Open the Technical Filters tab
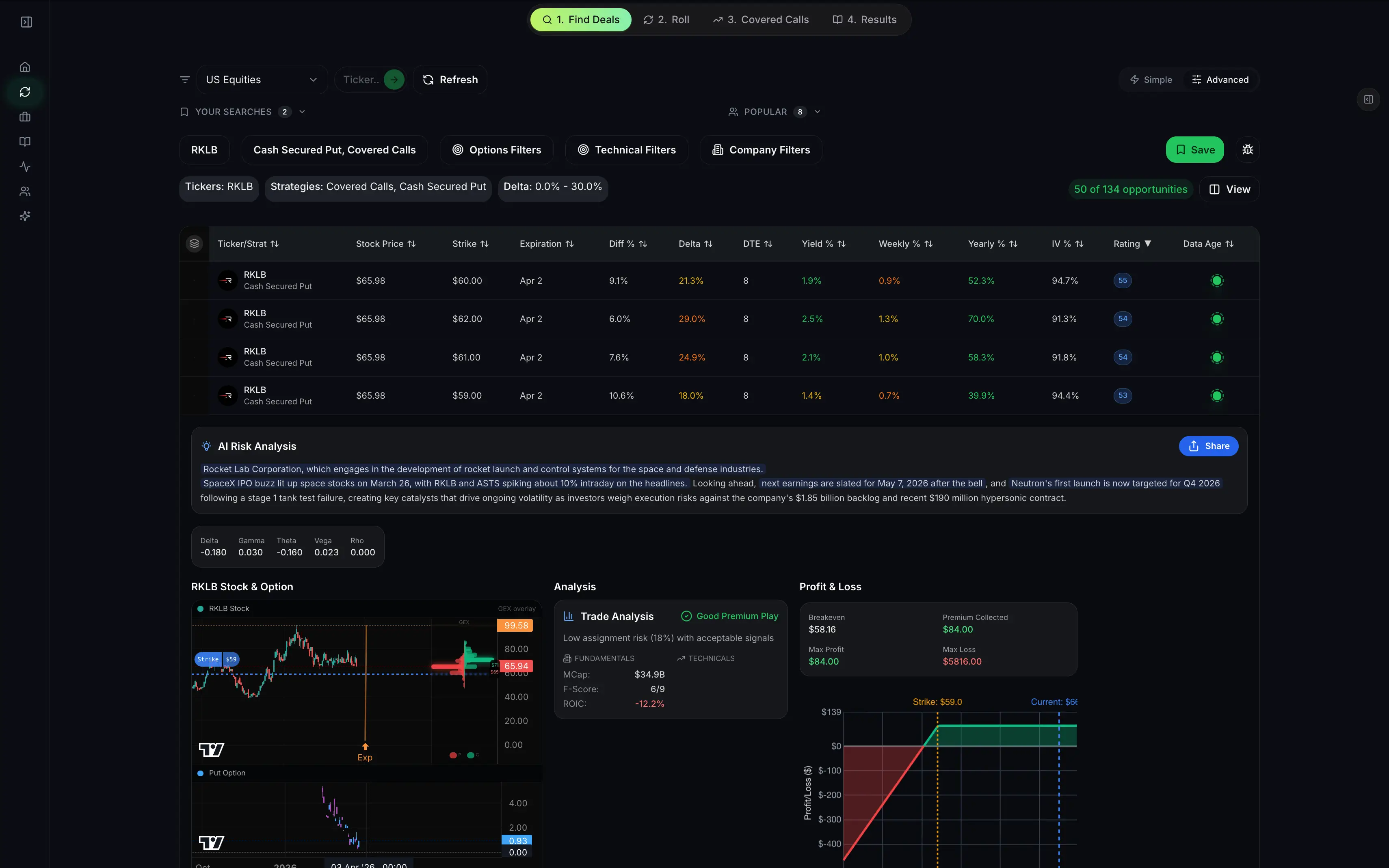 pos(626,150)
